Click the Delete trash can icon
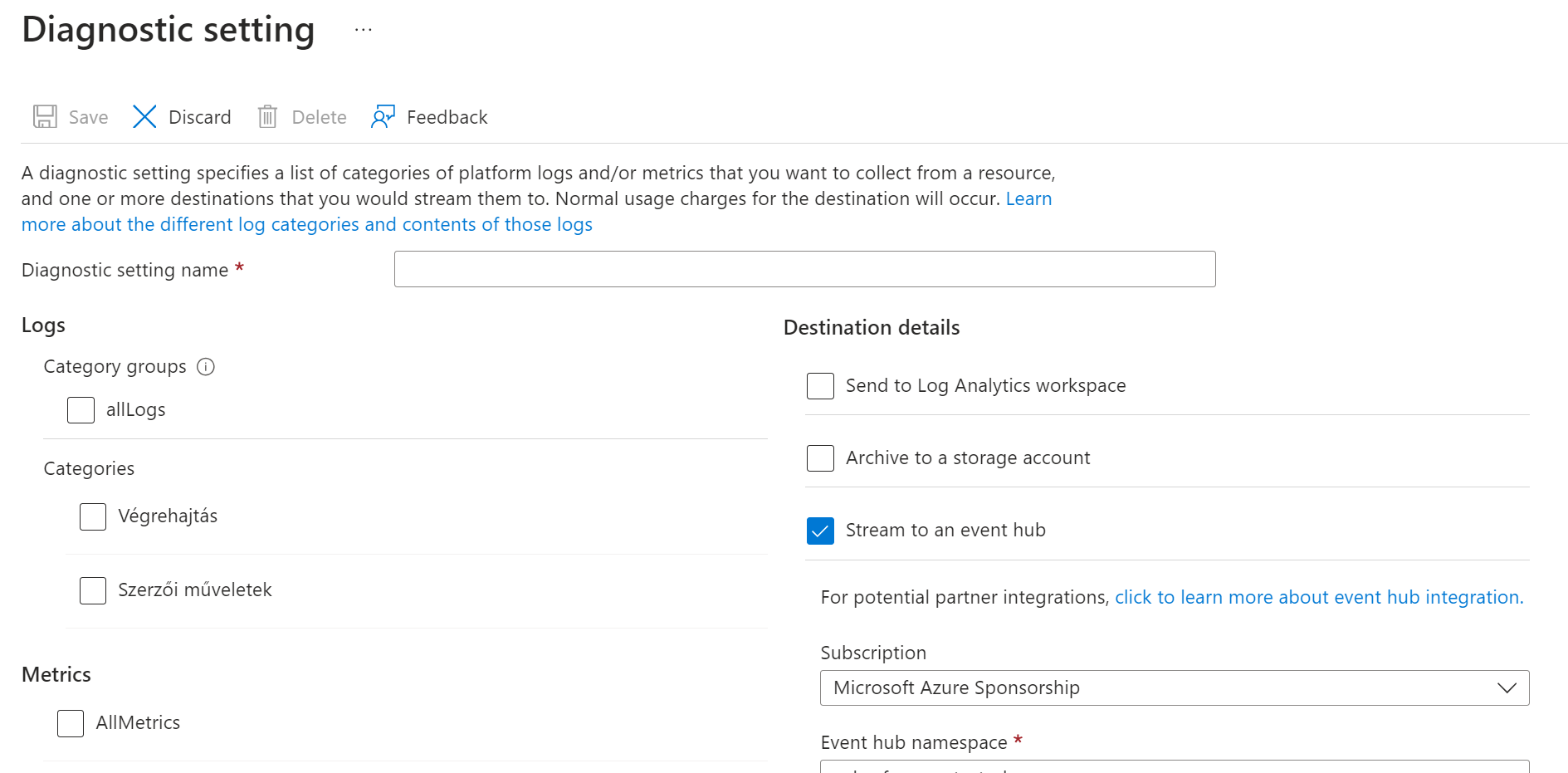The width and height of the screenshot is (1568, 773). tap(267, 116)
